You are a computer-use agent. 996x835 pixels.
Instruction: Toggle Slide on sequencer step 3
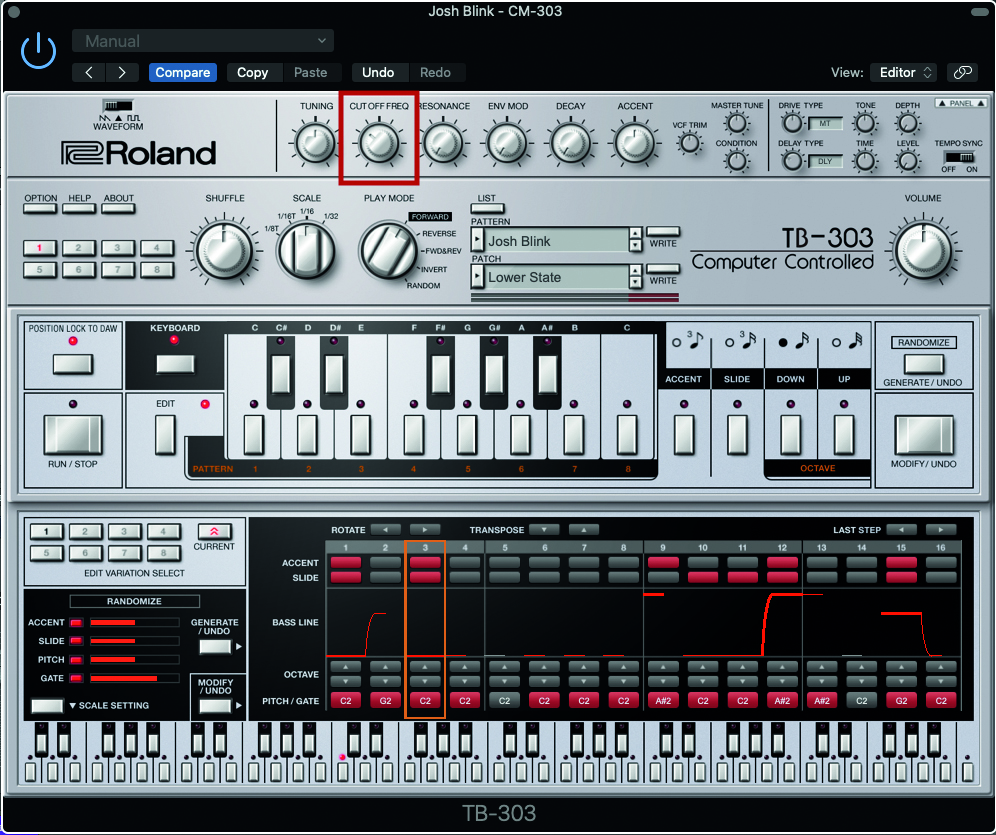425,577
